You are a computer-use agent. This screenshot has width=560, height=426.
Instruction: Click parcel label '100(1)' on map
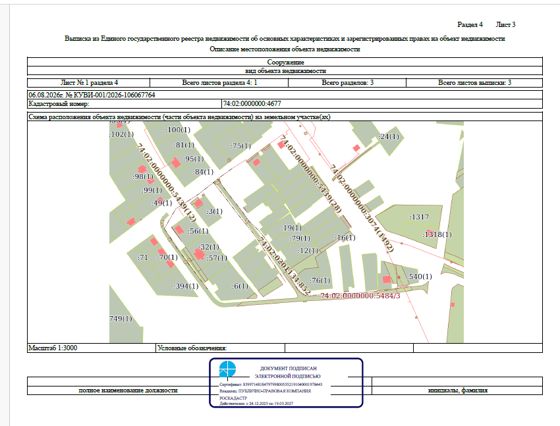[x=179, y=130]
